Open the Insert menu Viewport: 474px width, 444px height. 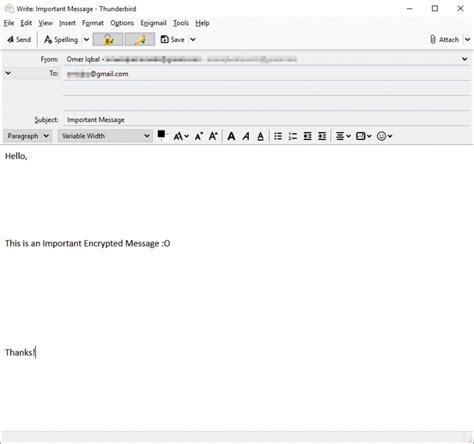[x=67, y=23]
